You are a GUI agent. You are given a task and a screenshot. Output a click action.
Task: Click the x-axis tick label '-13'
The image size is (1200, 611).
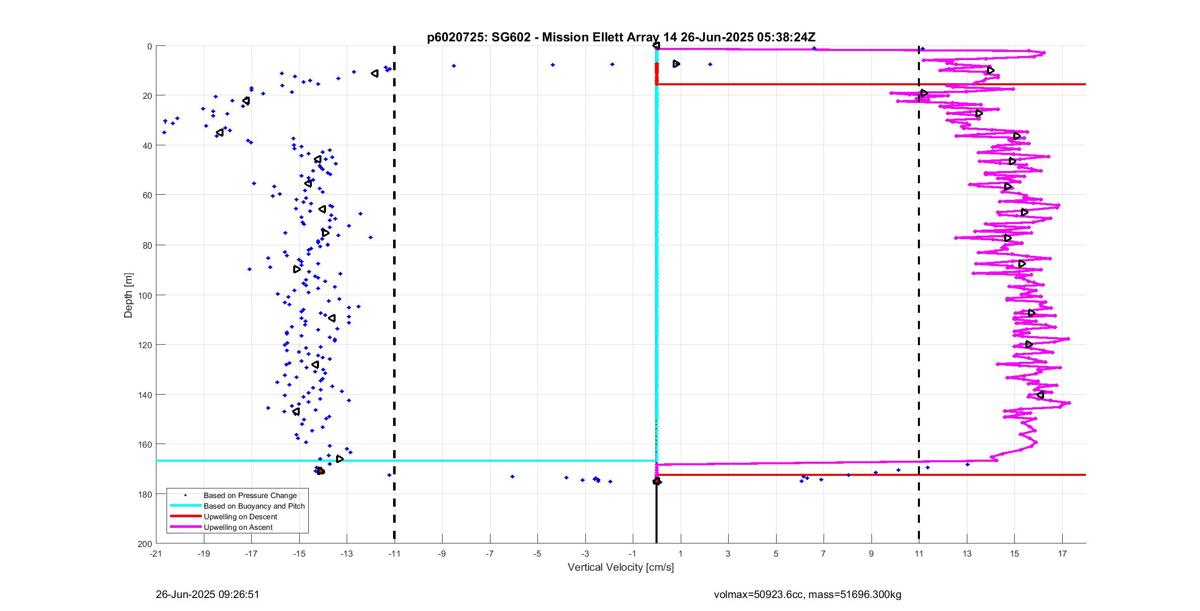(x=347, y=553)
